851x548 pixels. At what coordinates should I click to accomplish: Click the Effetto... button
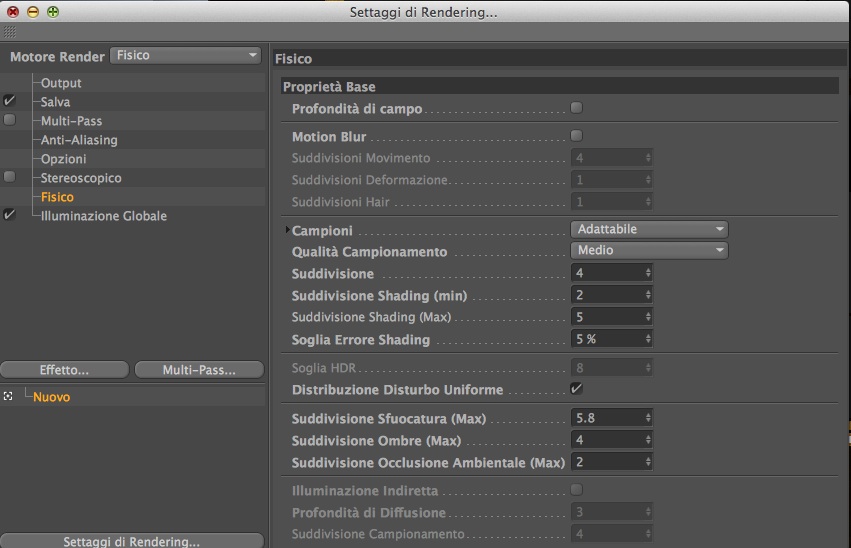click(64, 370)
